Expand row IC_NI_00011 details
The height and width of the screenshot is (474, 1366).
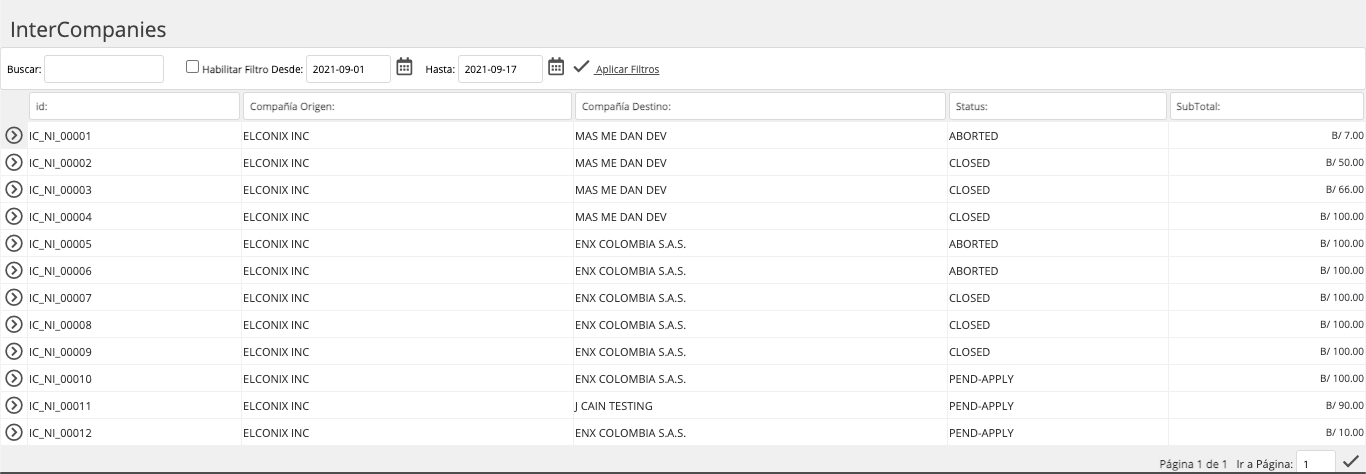14,405
